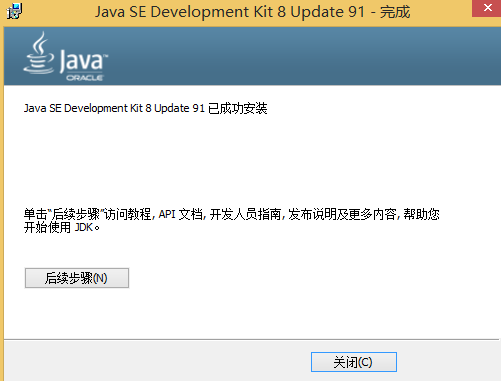Click the 完成 text in the title bar
501x381 pixels.
[395, 12]
